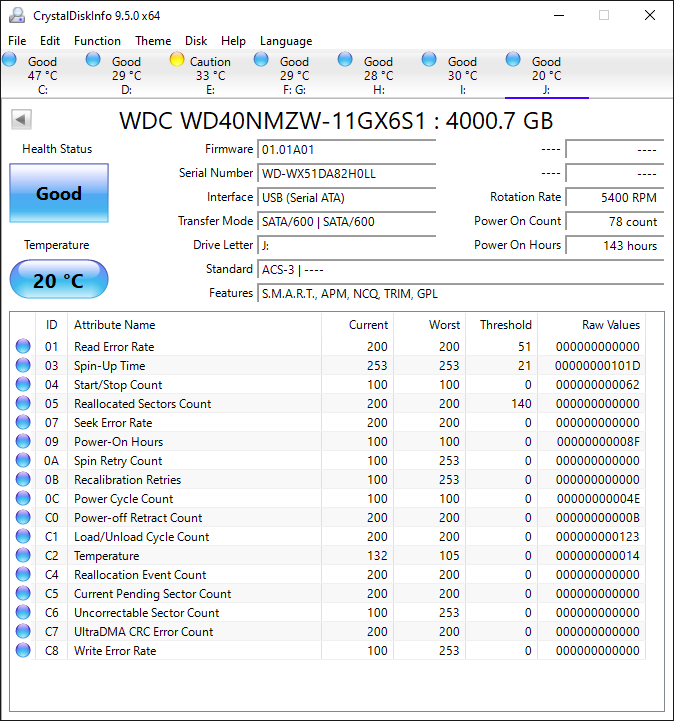Click status orb for Uncorrectable Sector Count
The image size is (674, 721).
(x=23, y=612)
